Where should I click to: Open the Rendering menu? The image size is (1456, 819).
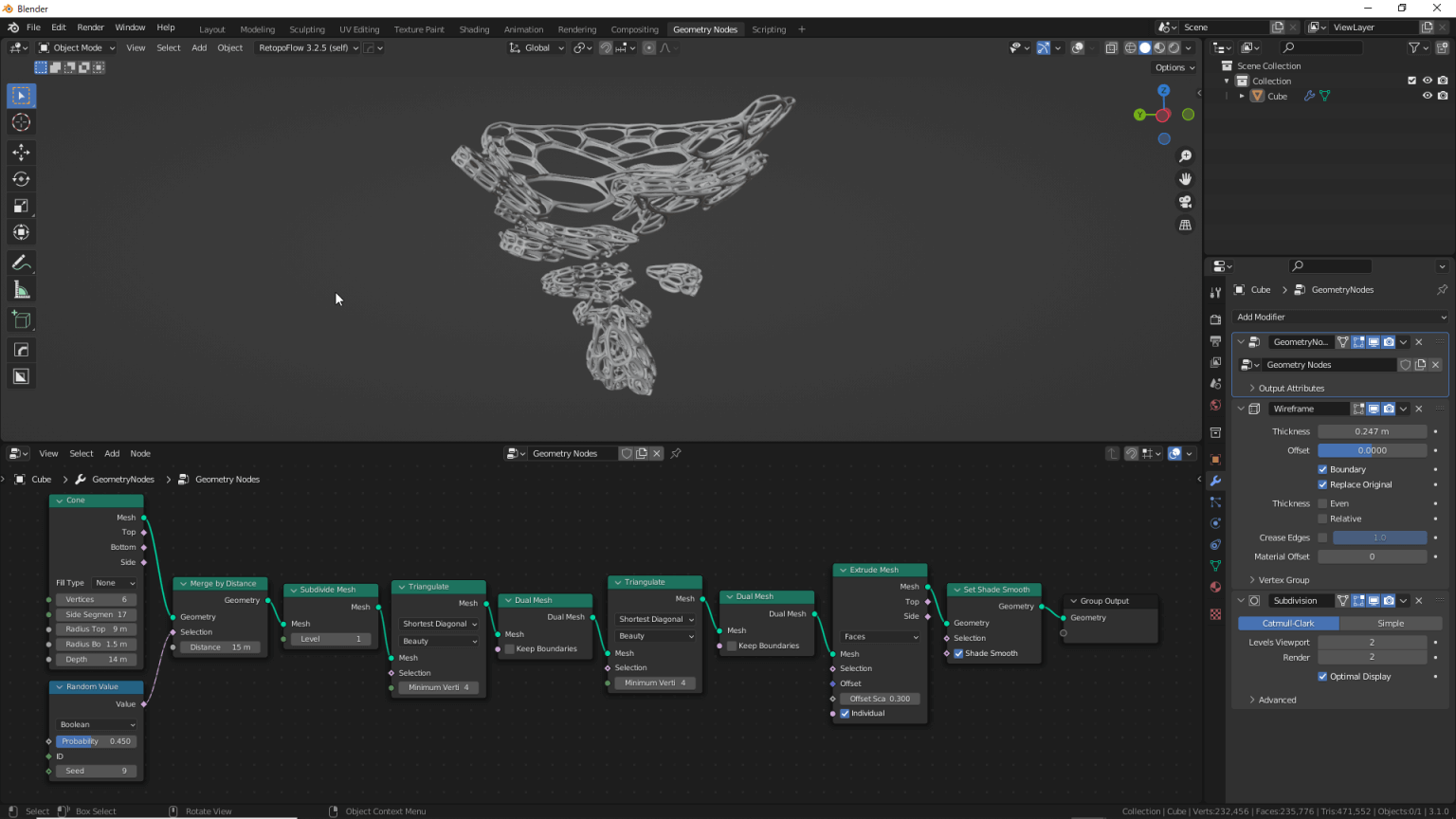pyautogui.click(x=576, y=28)
